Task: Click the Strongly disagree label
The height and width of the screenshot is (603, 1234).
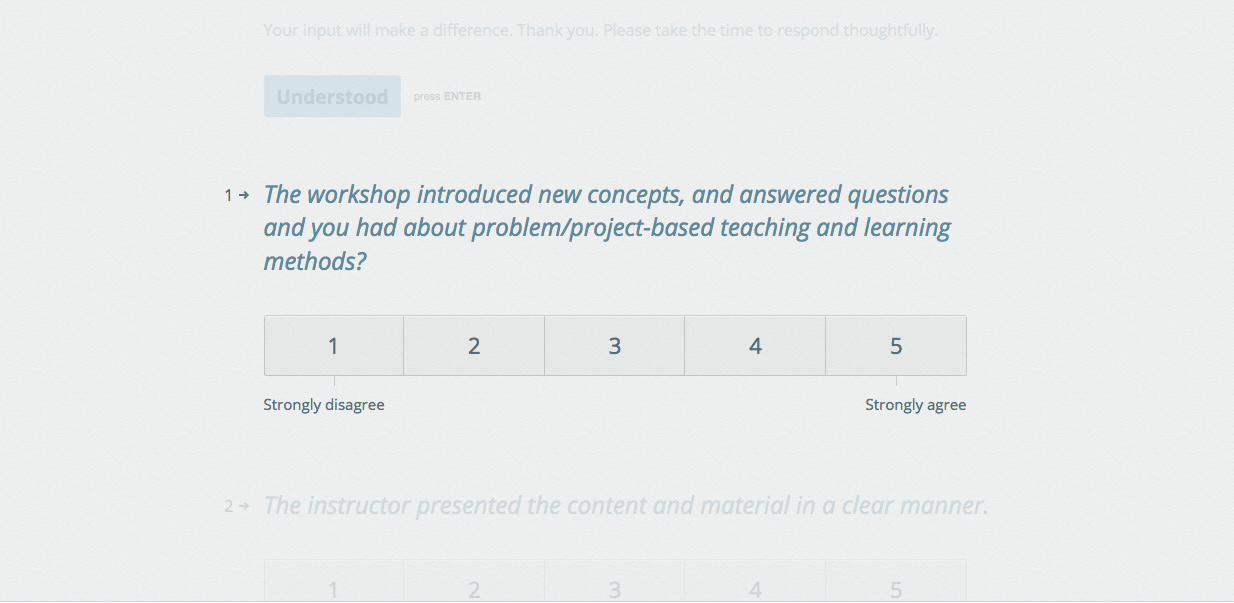Action: coord(324,405)
